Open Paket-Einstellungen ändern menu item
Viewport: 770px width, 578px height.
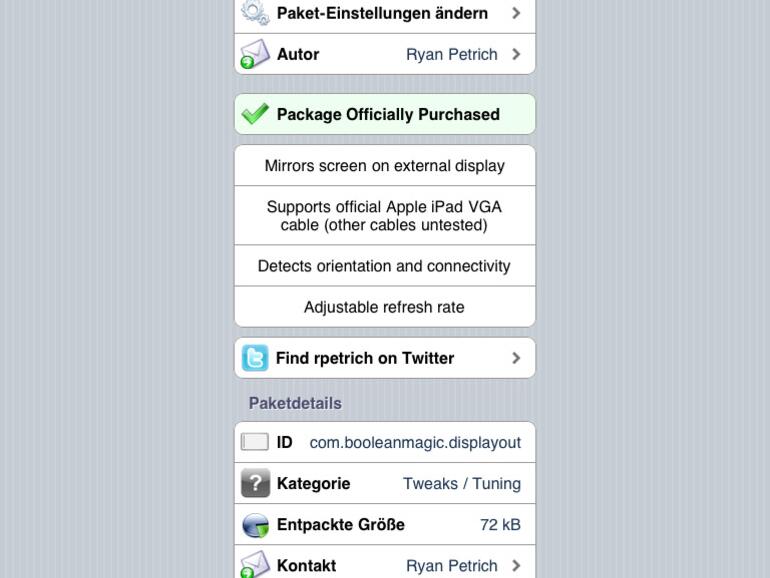pos(382,13)
